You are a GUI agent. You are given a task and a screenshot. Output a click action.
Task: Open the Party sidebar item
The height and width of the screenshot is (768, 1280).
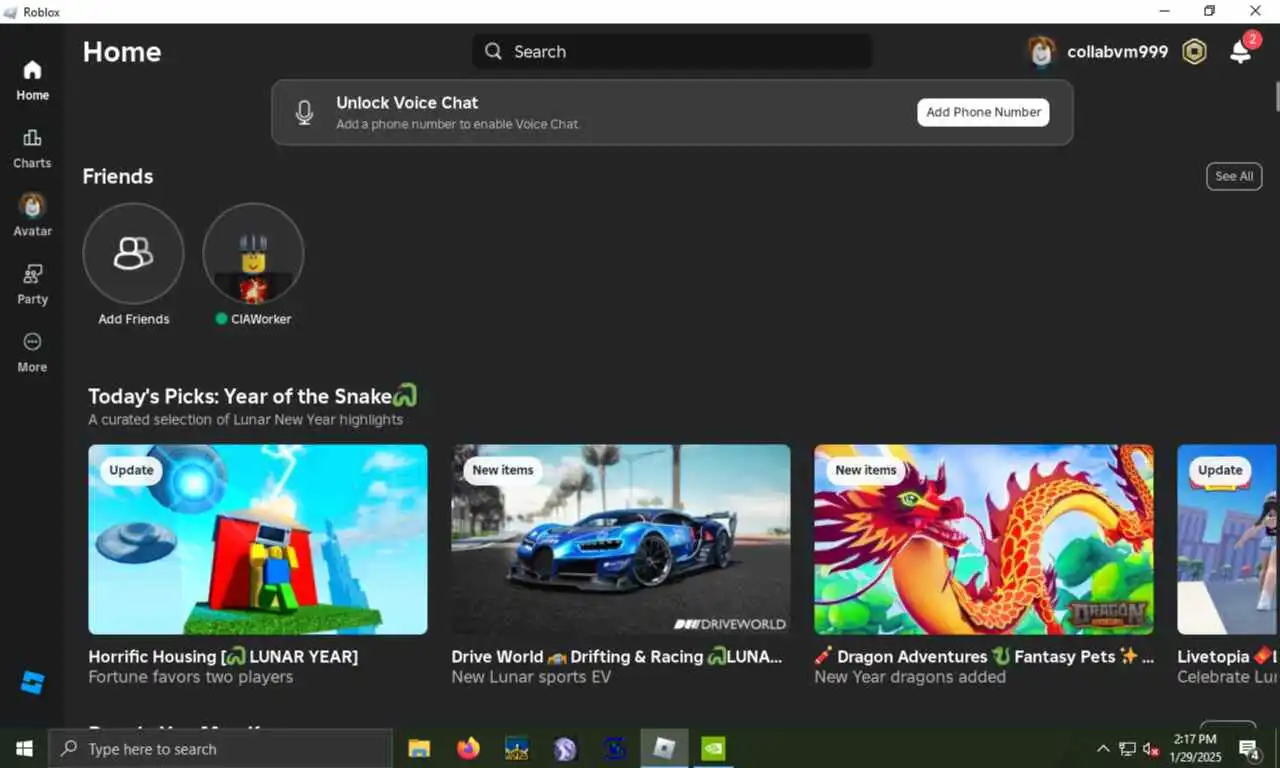[32, 284]
